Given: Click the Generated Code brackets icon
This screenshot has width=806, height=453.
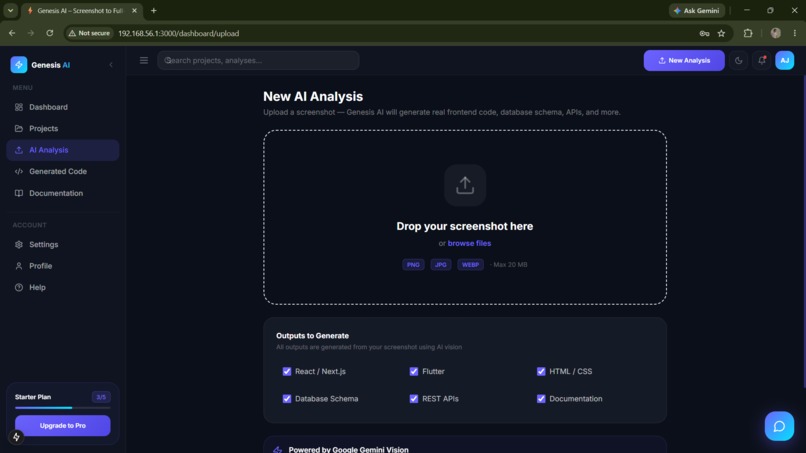Looking at the screenshot, I should click(x=19, y=171).
